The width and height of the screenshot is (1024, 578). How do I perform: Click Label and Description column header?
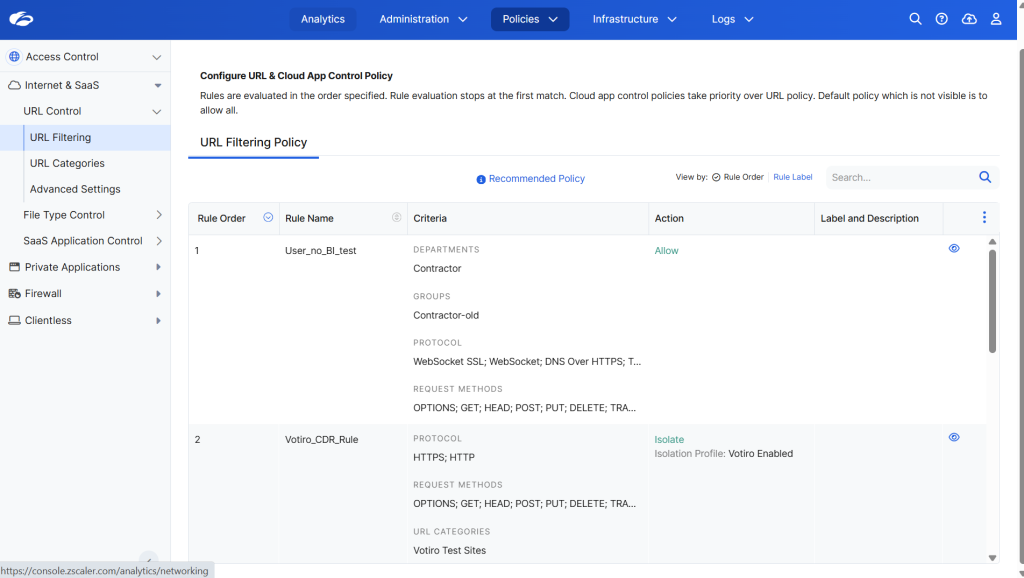tap(869, 218)
